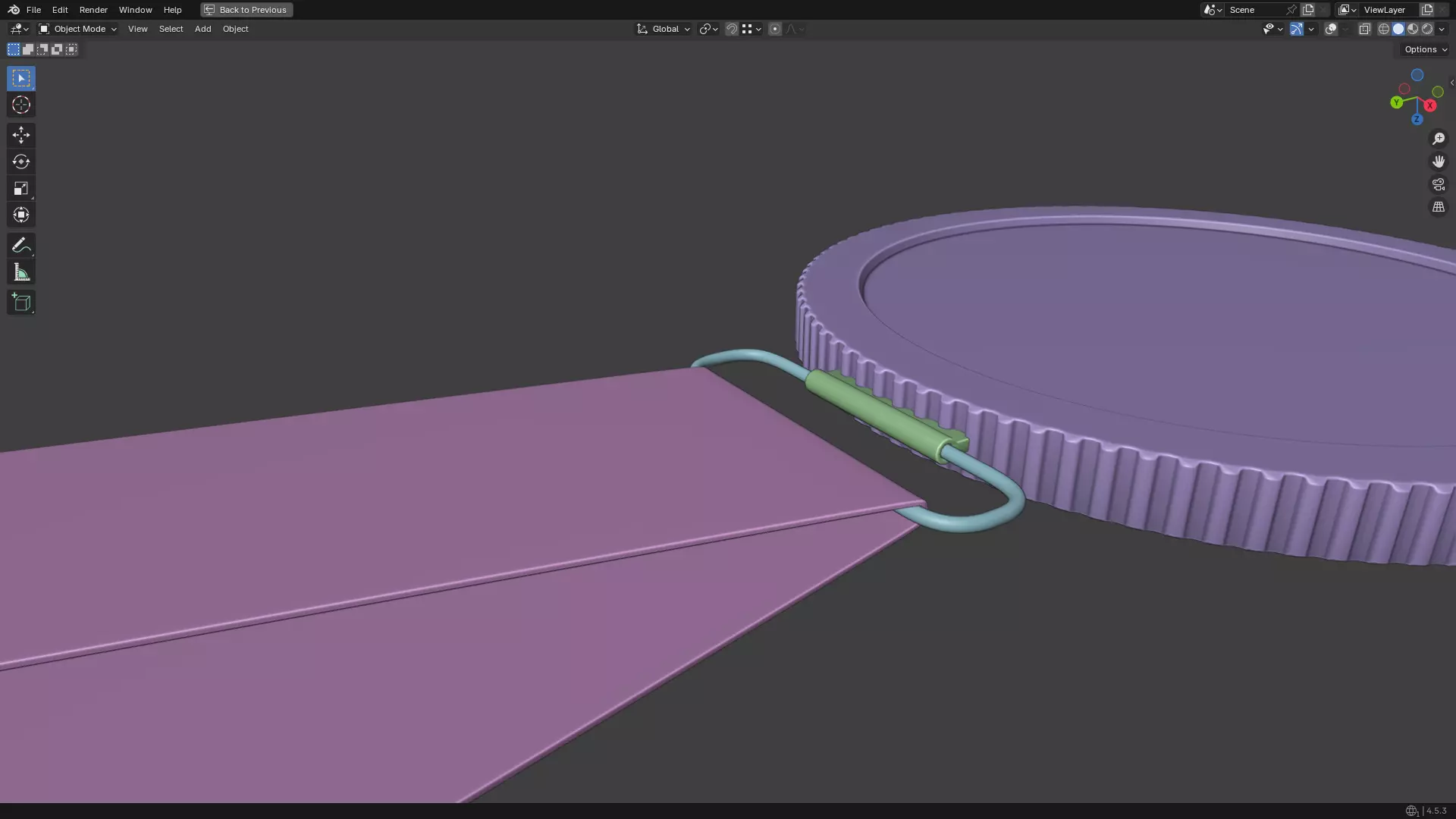Toggle camera view in viewport
This screenshot has height=819, width=1456.
pyautogui.click(x=1438, y=184)
